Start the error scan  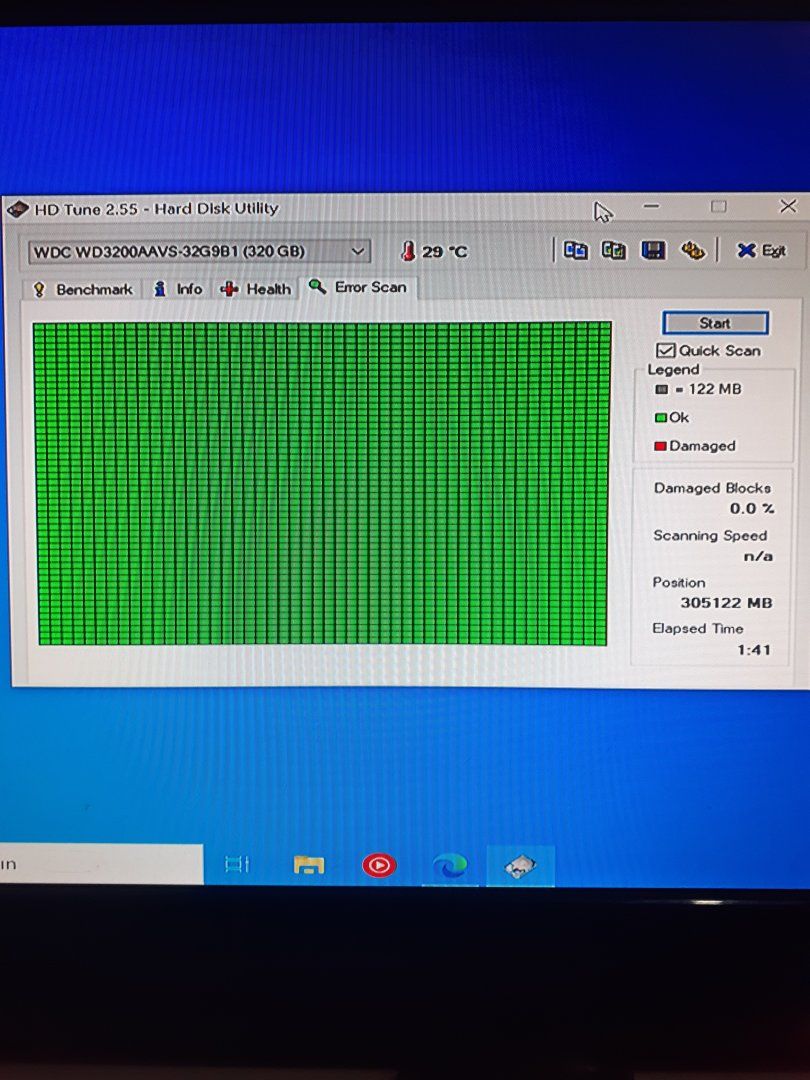coord(715,323)
